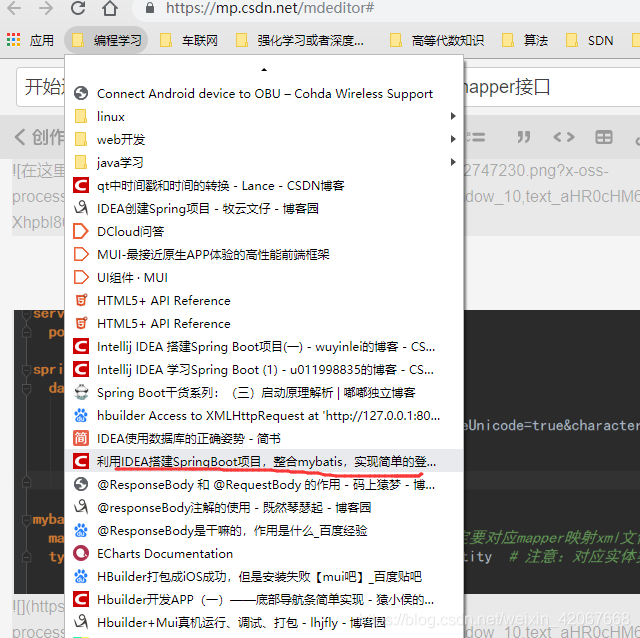Open the second HTML5+ API Reference bookmark
Screen dimensions: 640x638
click(x=264, y=323)
